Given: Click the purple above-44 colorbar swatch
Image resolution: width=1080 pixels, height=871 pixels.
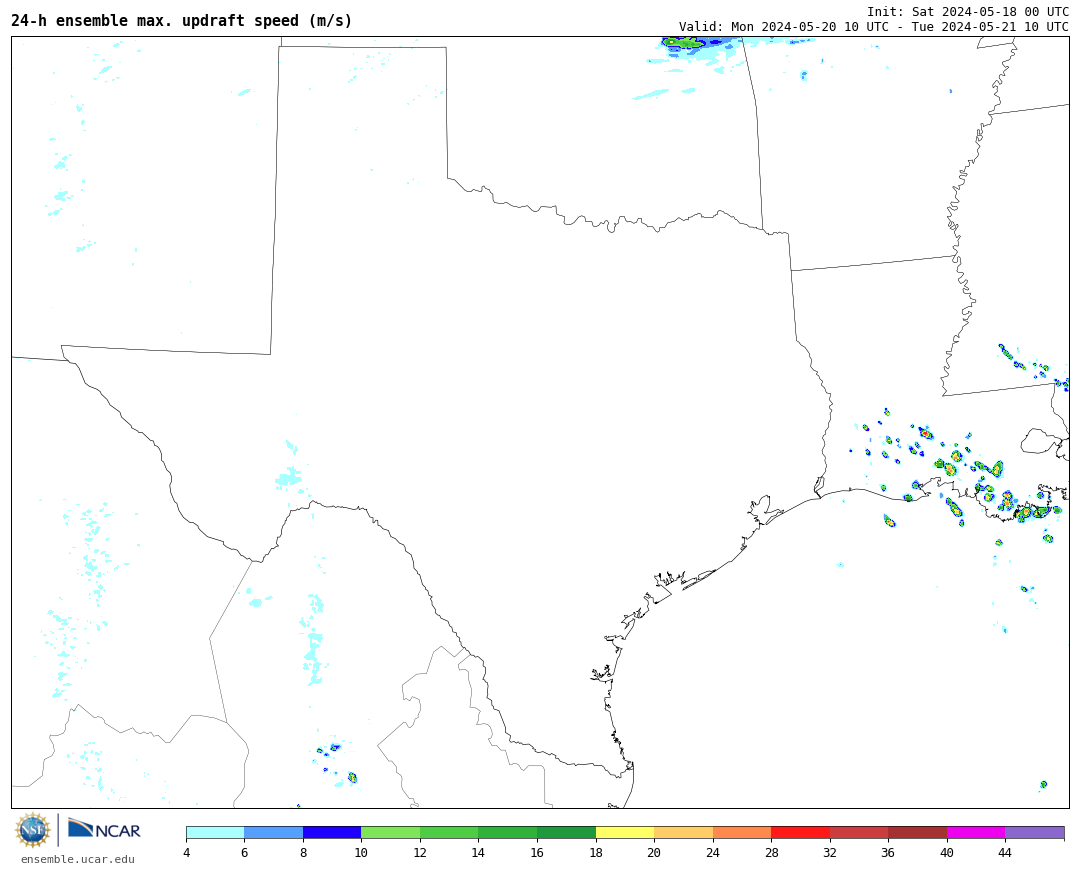Looking at the screenshot, I should (x=1035, y=832).
